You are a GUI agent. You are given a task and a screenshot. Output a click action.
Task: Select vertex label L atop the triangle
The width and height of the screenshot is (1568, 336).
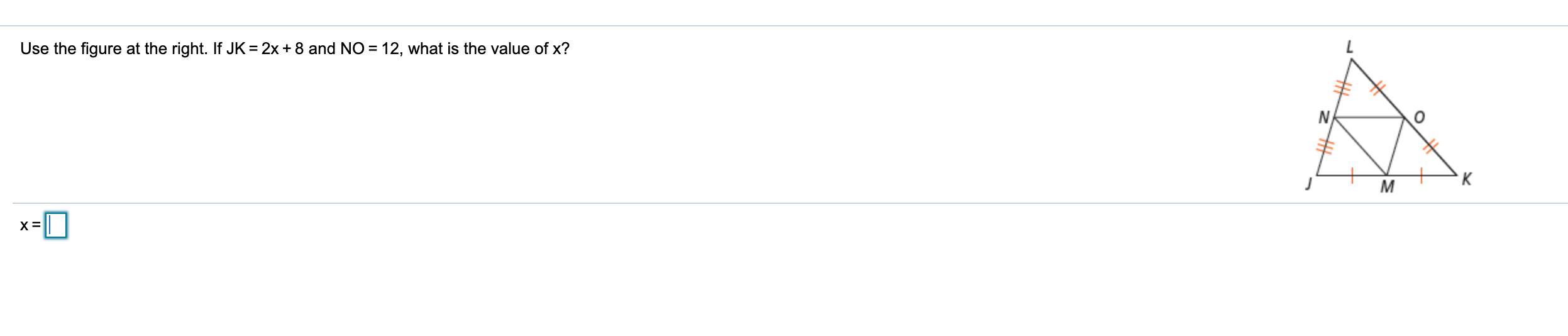(1349, 47)
